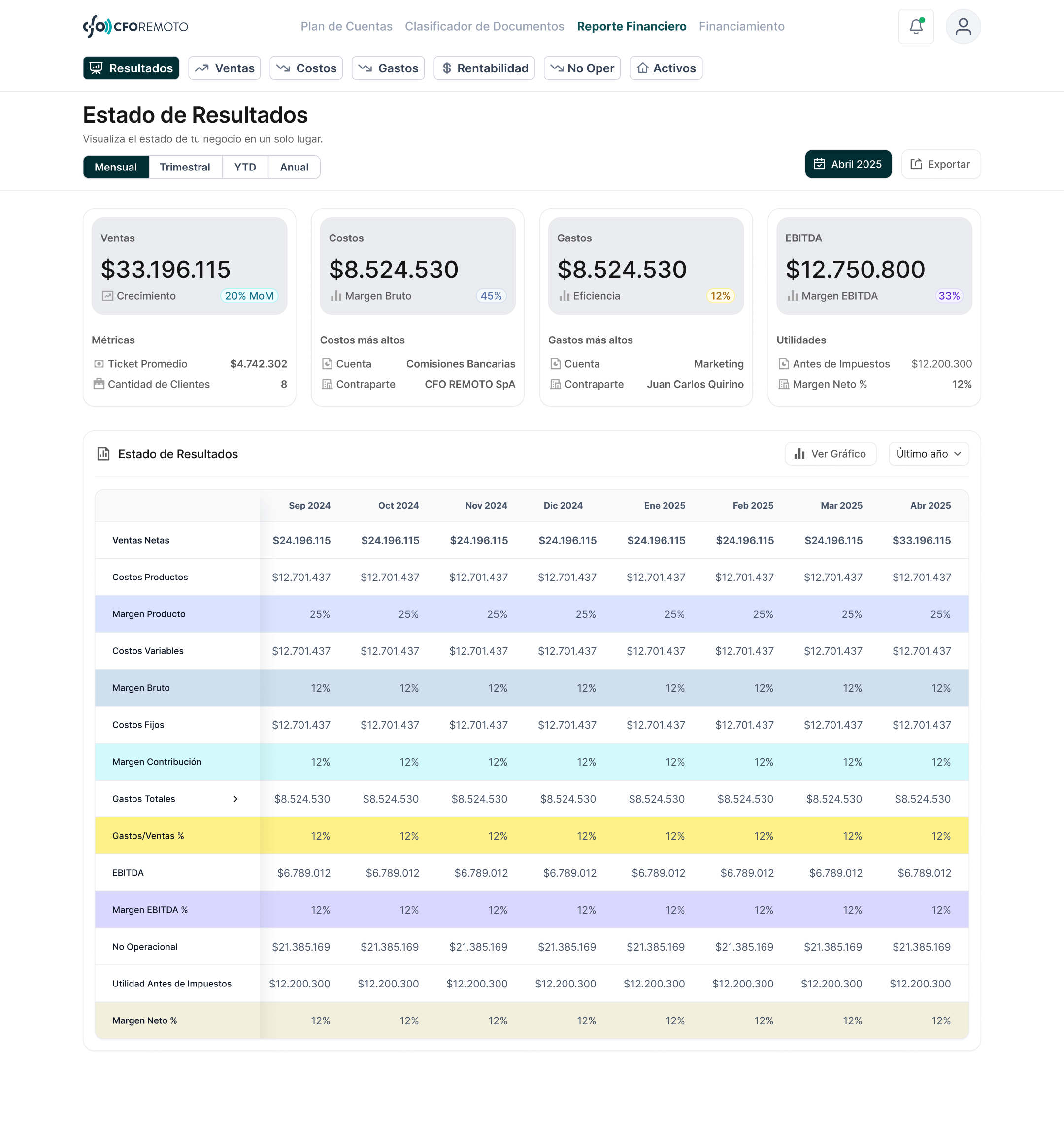Open Clasificador de Documentos
Screen dimensions: 1064x1122
tap(484, 26)
